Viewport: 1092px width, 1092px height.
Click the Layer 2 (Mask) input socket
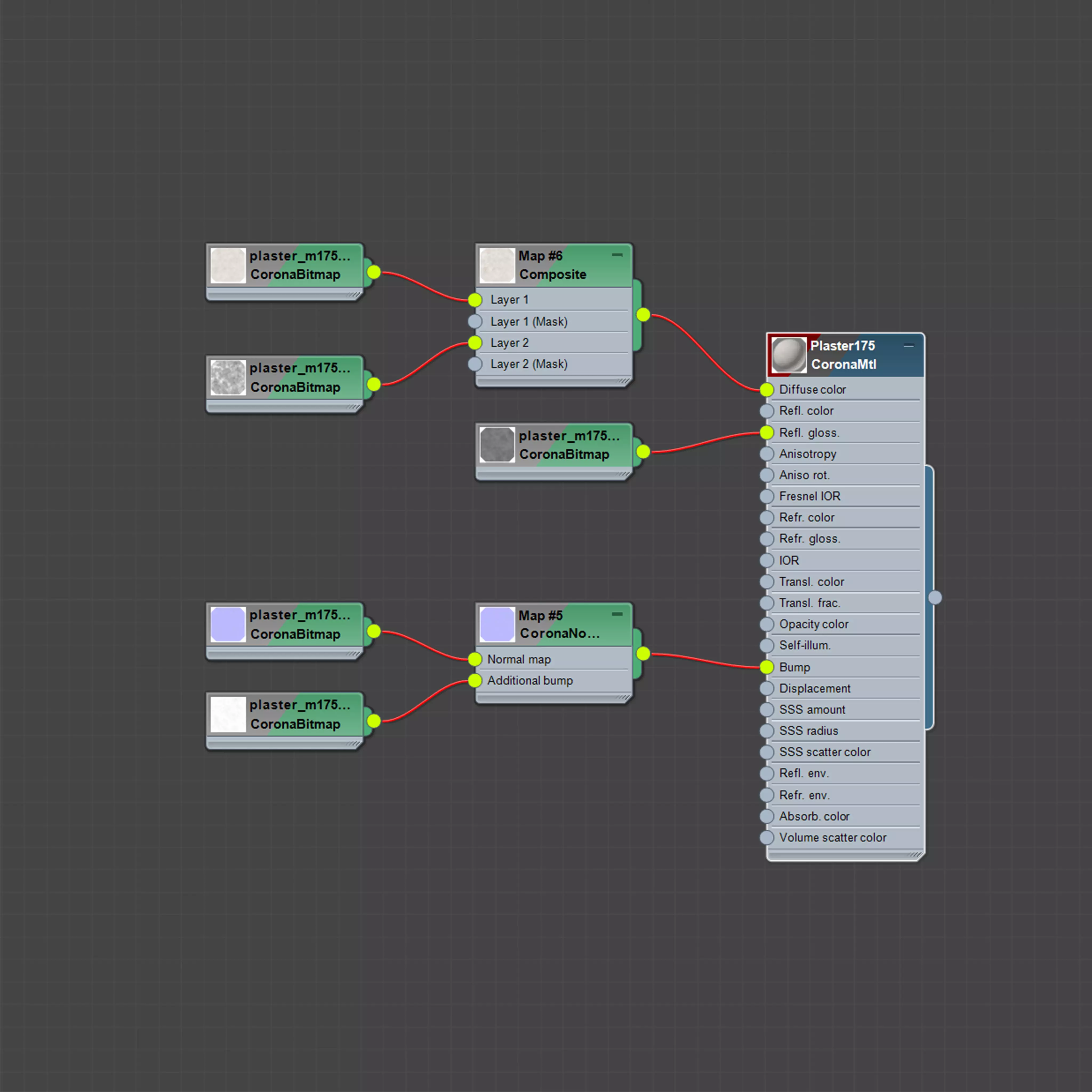[x=475, y=364]
